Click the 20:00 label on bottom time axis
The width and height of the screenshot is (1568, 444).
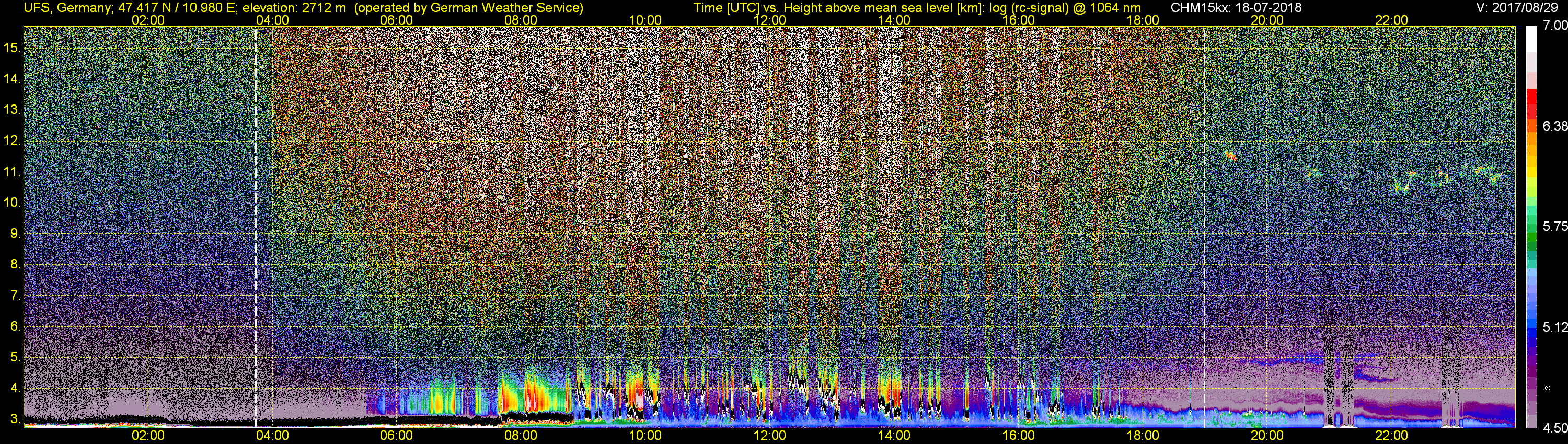click(x=1267, y=436)
